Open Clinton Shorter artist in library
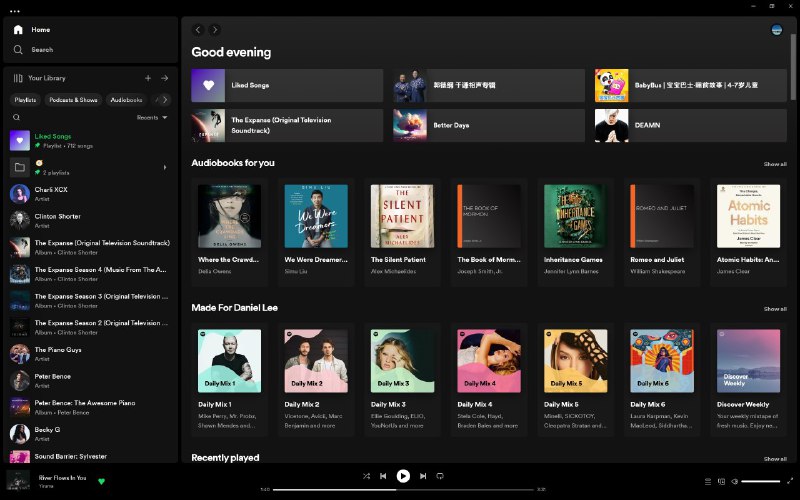Viewport: 800px width, 500px height. [90, 221]
